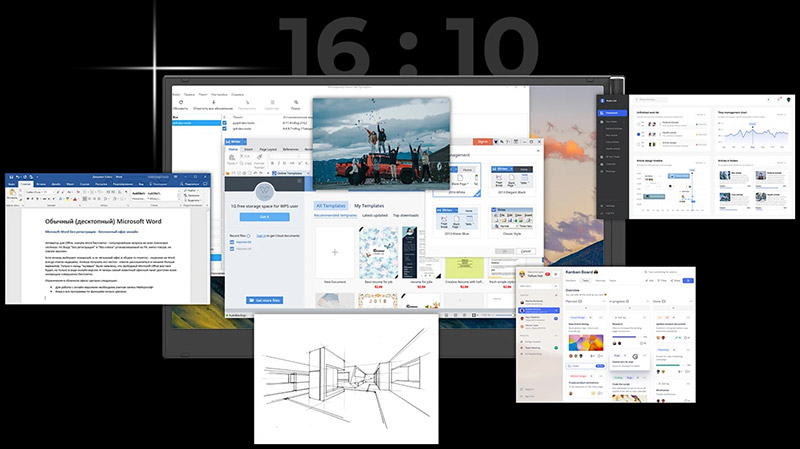Screen dimensions: 800x449
Task: Open the Настройки menu in the package manager
Action: tap(219, 94)
